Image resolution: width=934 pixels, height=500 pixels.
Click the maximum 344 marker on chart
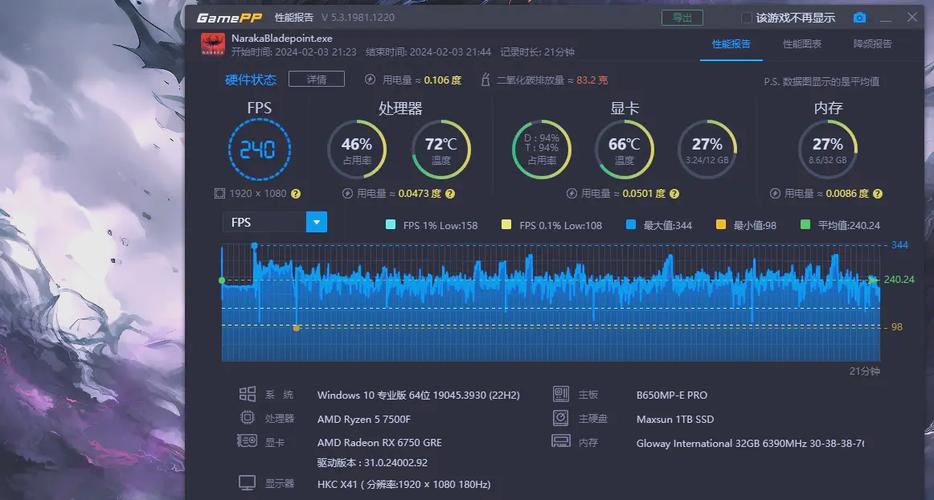(254, 246)
